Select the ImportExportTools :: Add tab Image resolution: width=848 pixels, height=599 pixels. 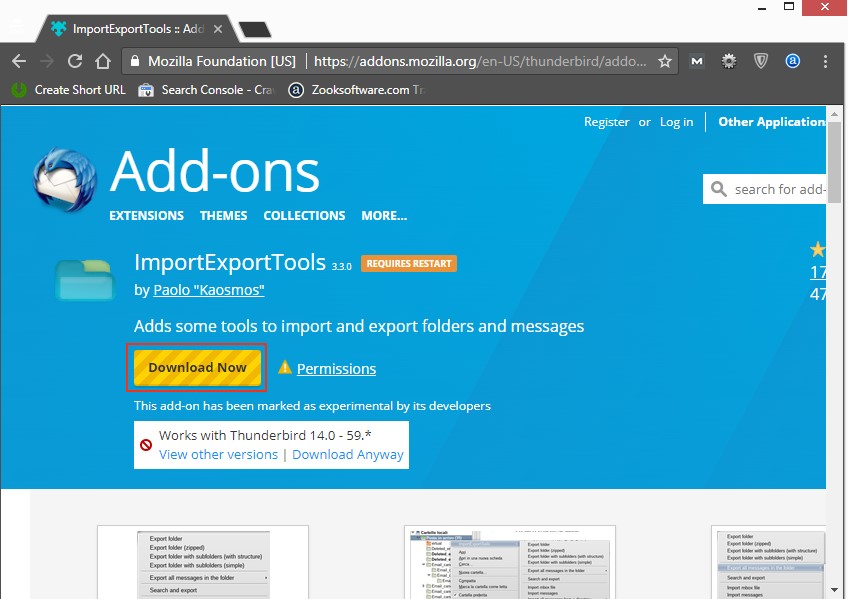pos(137,29)
